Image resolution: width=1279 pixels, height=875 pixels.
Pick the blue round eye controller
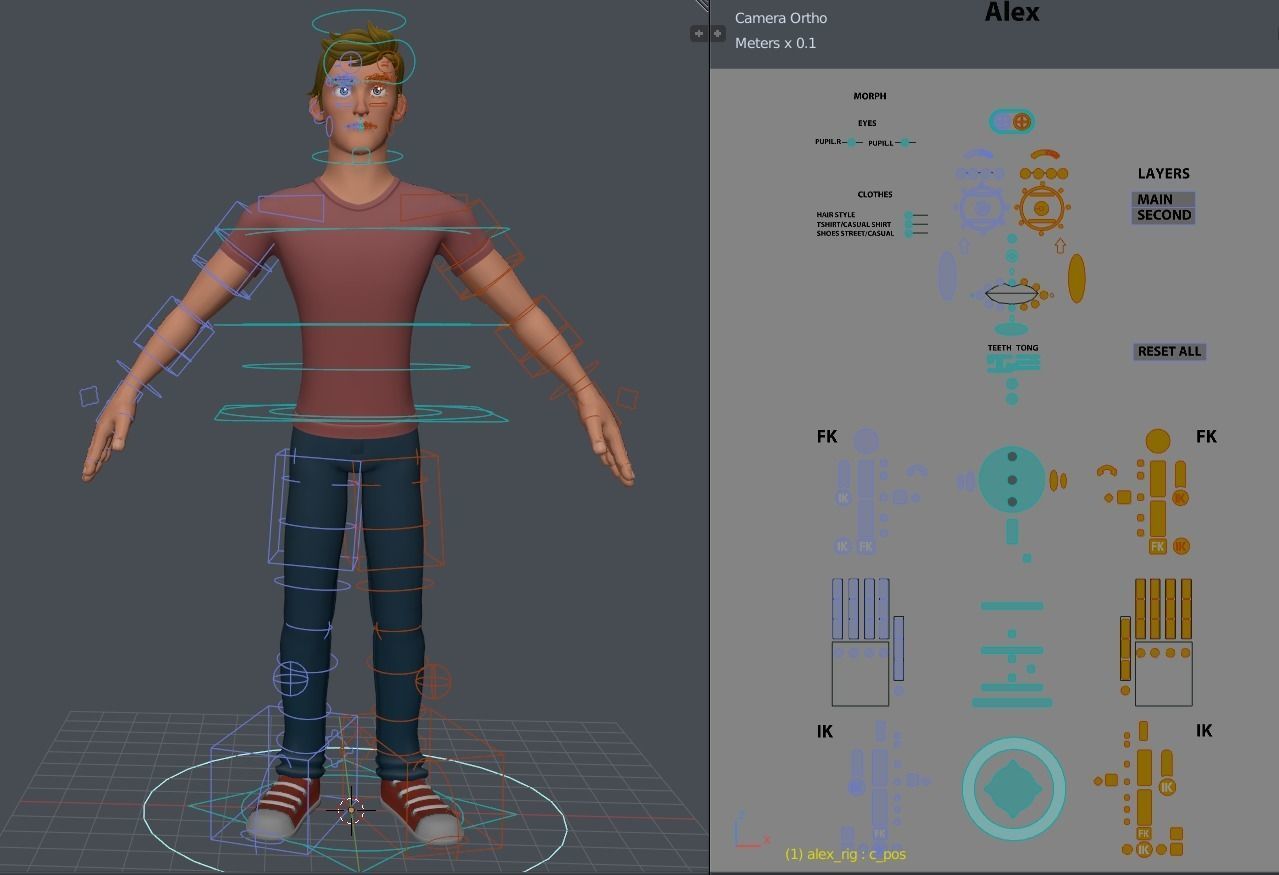(981, 208)
